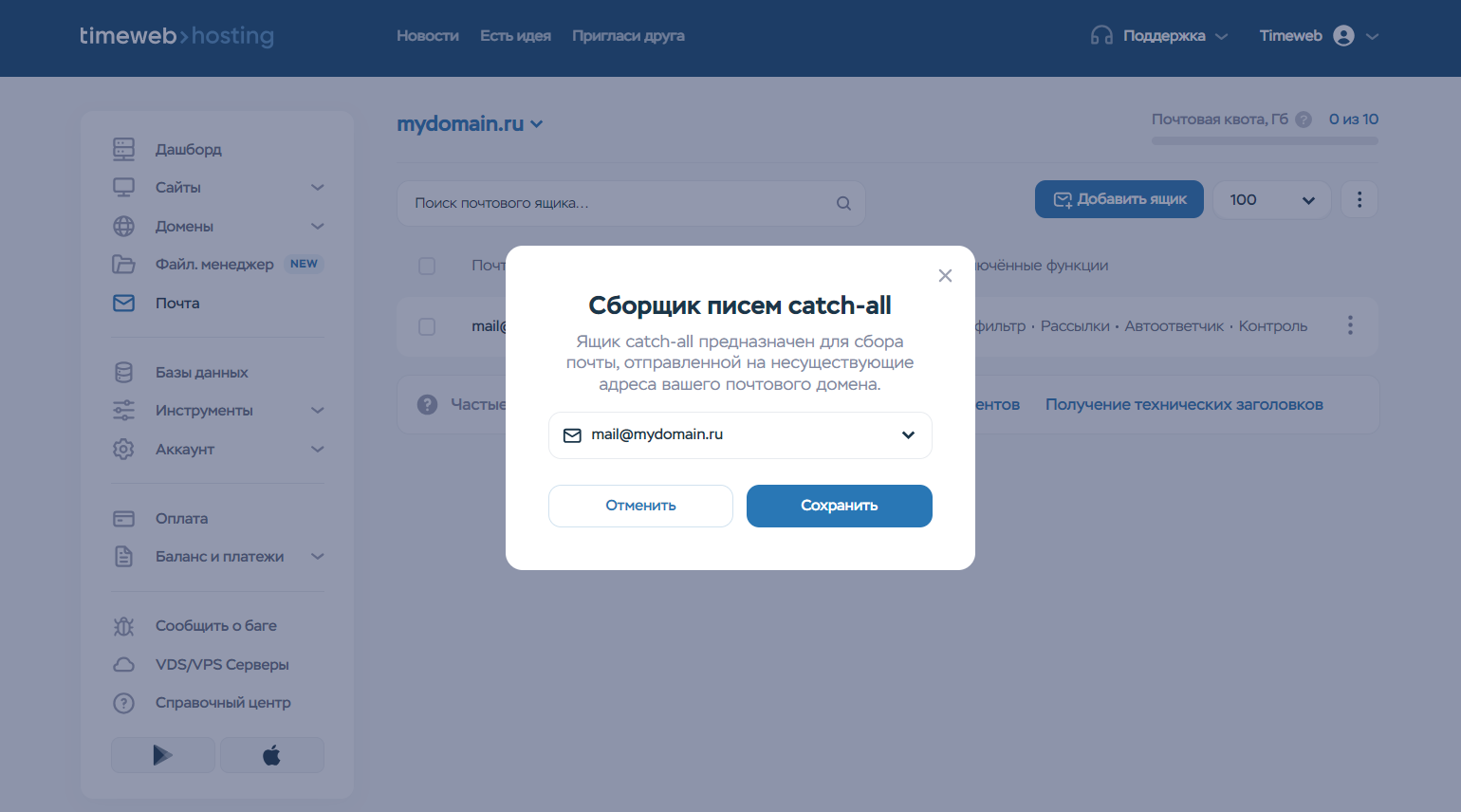The height and width of the screenshot is (812, 1461).
Task: Close the catch-all dialog
Action: click(x=945, y=276)
